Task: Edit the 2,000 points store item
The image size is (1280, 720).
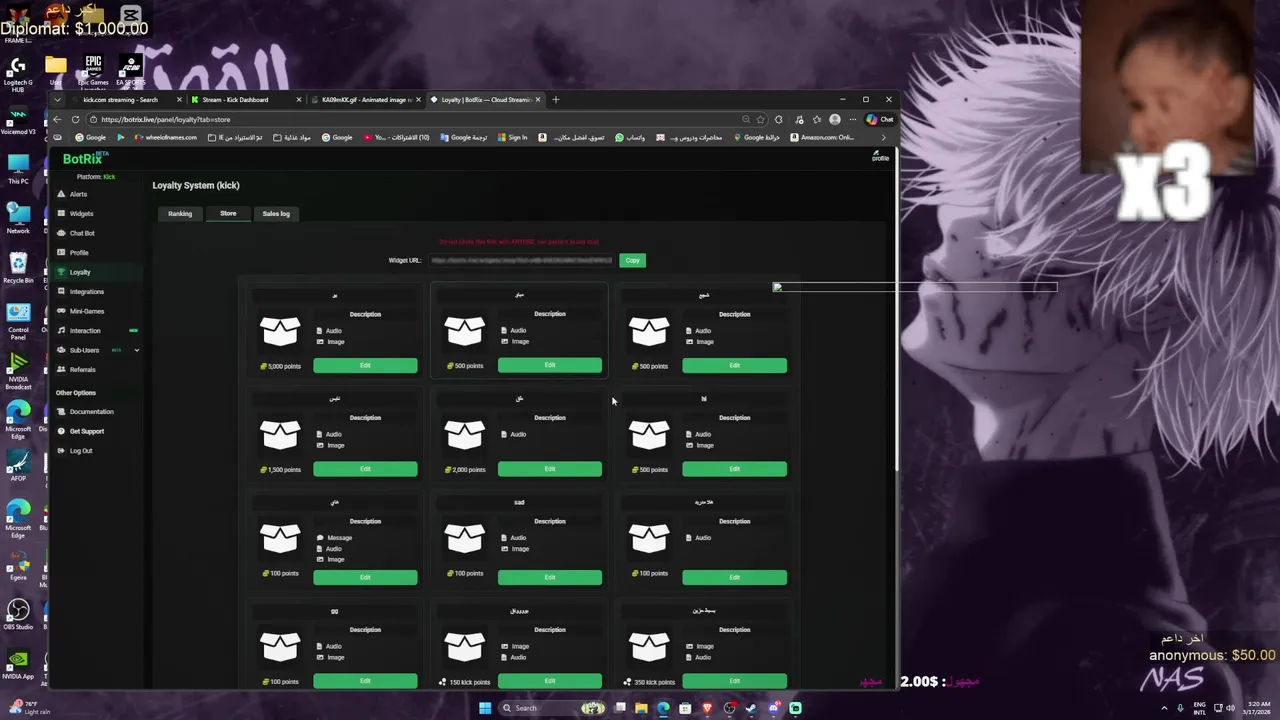Action: (x=550, y=469)
